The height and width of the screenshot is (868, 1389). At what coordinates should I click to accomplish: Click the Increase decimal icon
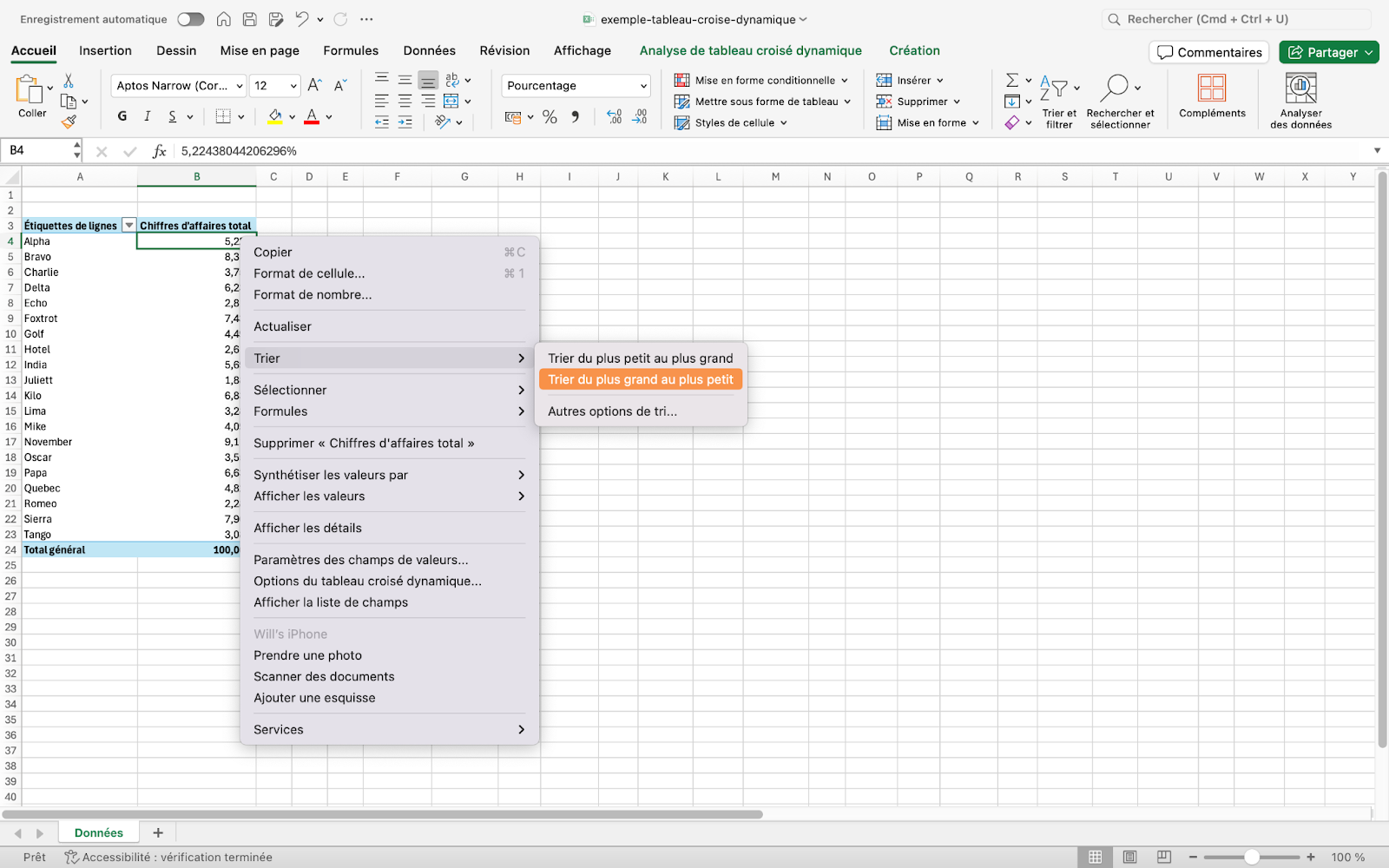[x=615, y=116]
